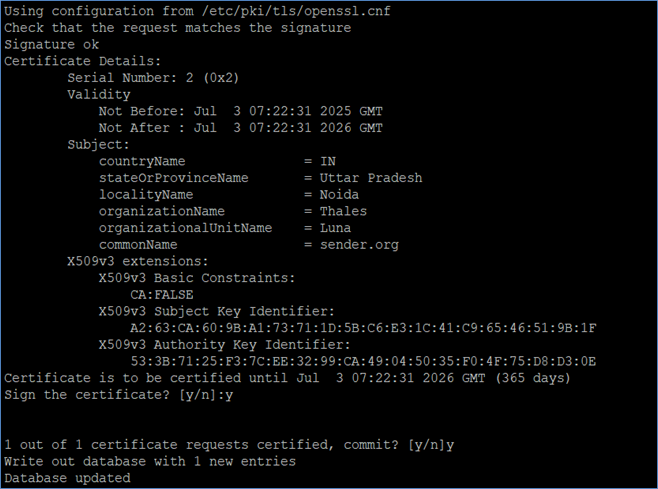Select the Luna organizational unit value
Image resolution: width=658 pixels, height=489 pixels.
[x=335, y=228]
